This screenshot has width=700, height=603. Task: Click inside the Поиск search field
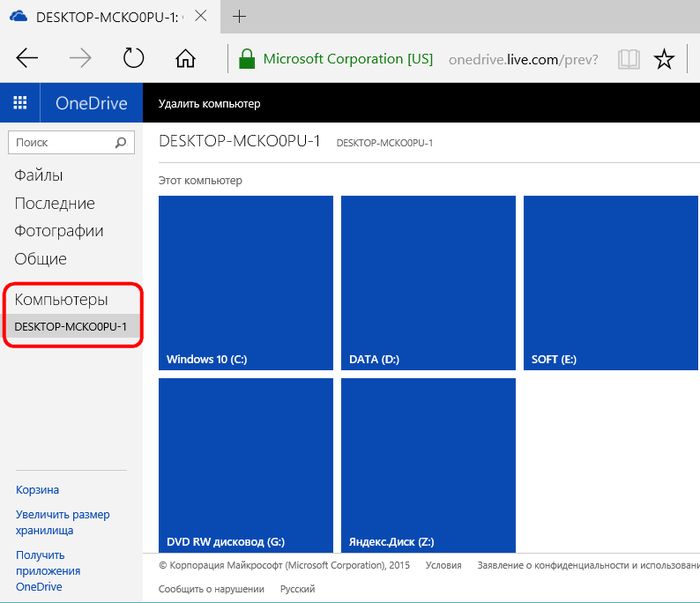(60, 143)
